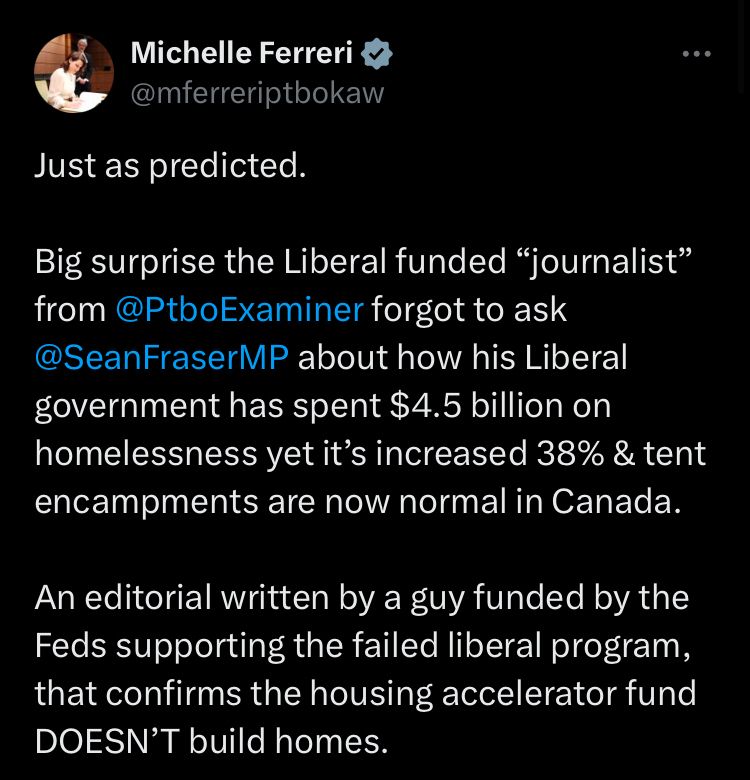Visit the @PtboExaminer mention
The image size is (750, 780).
[240, 310]
